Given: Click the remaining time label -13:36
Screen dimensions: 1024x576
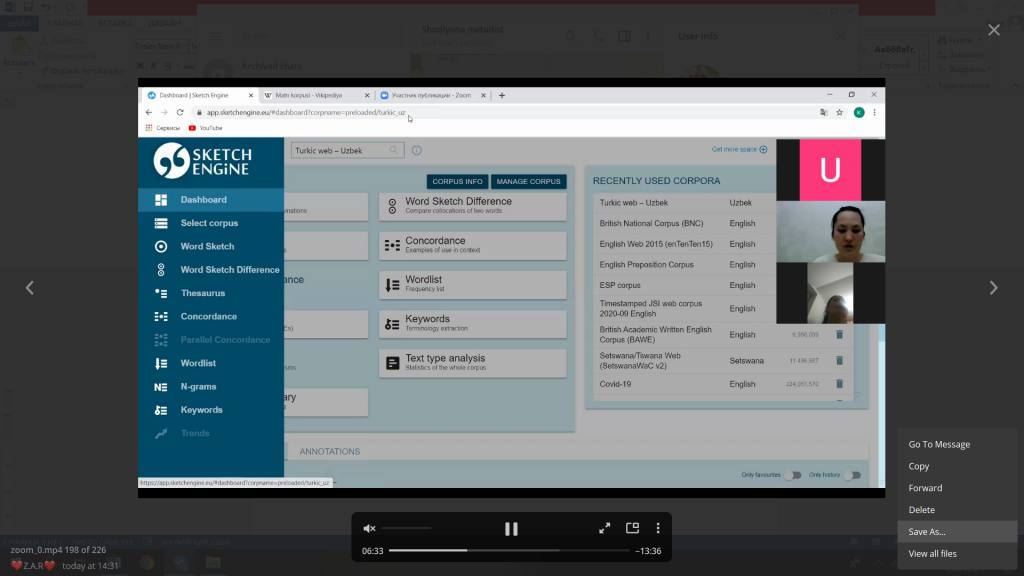Looking at the screenshot, I should (x=646, y=551).
